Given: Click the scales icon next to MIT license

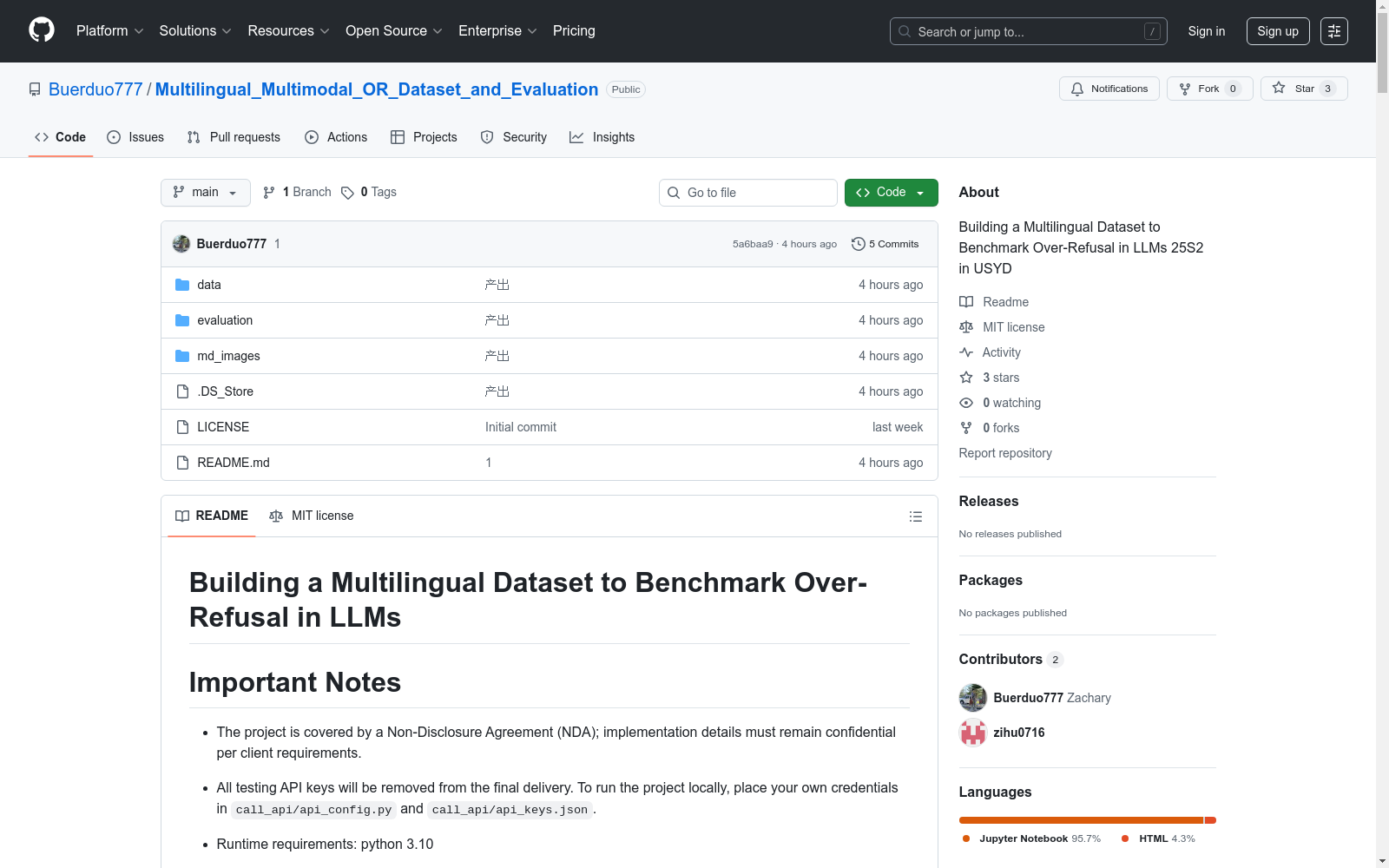Looking at the screenshot, I should tap(966, 327).
